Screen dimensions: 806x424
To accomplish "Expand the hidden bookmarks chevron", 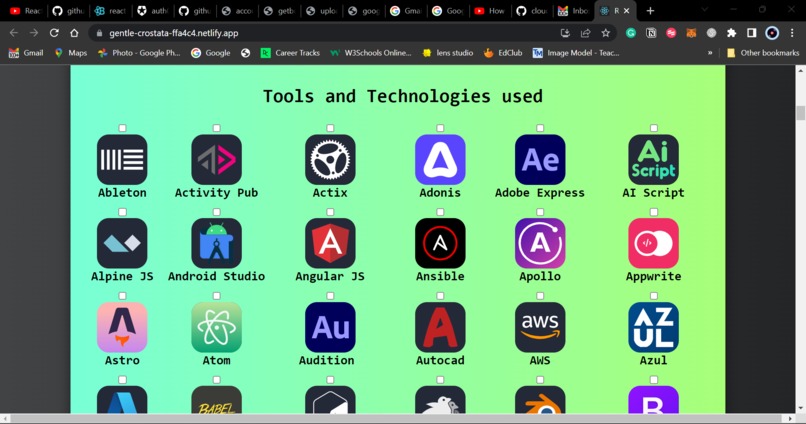I will [710, 52].
